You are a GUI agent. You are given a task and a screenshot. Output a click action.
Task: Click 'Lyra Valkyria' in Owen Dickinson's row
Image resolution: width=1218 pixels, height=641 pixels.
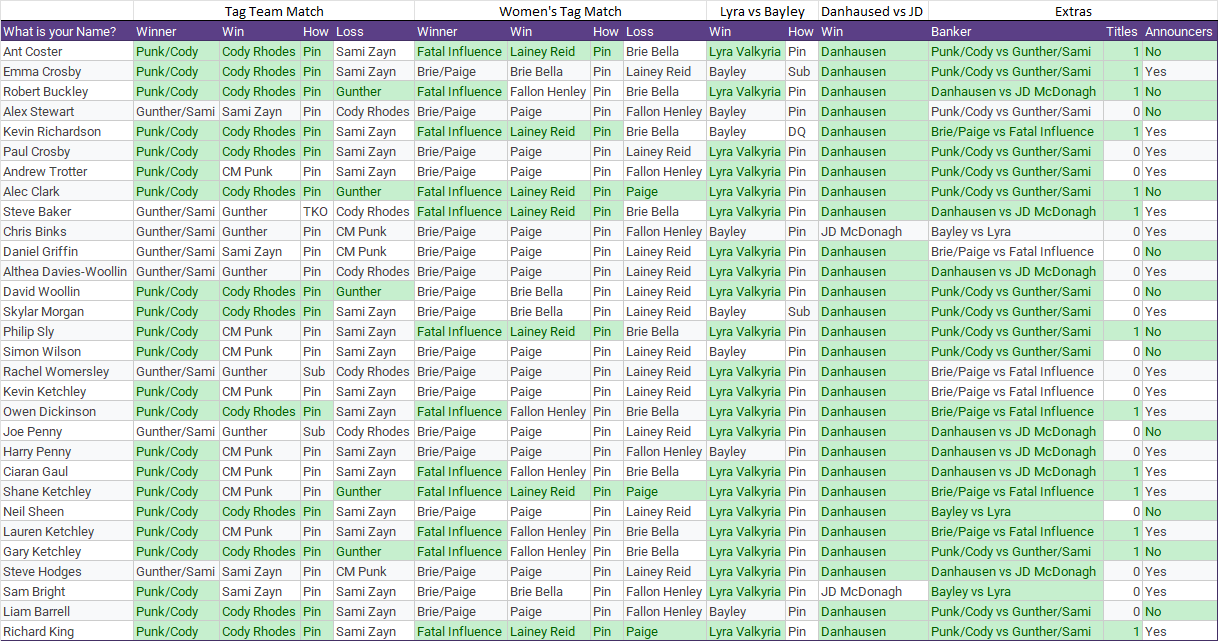pos(745,411)
